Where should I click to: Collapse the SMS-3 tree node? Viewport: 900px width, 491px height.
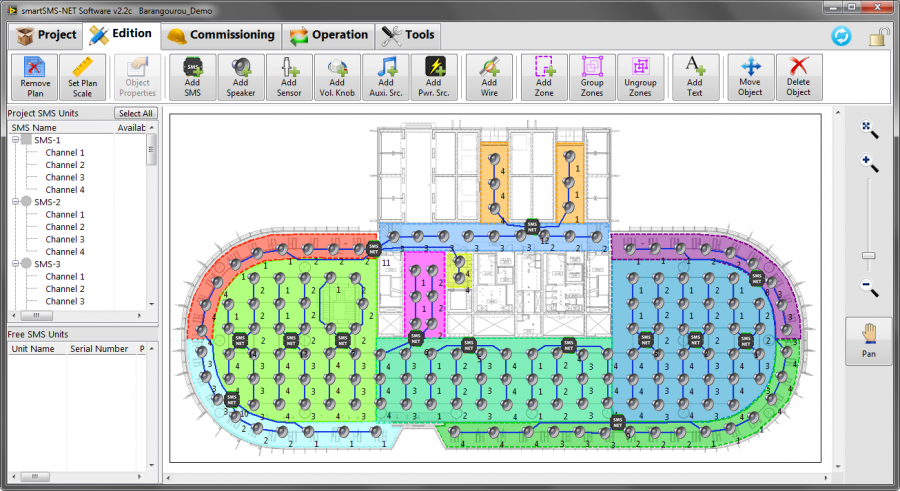(x=15, y=264)
